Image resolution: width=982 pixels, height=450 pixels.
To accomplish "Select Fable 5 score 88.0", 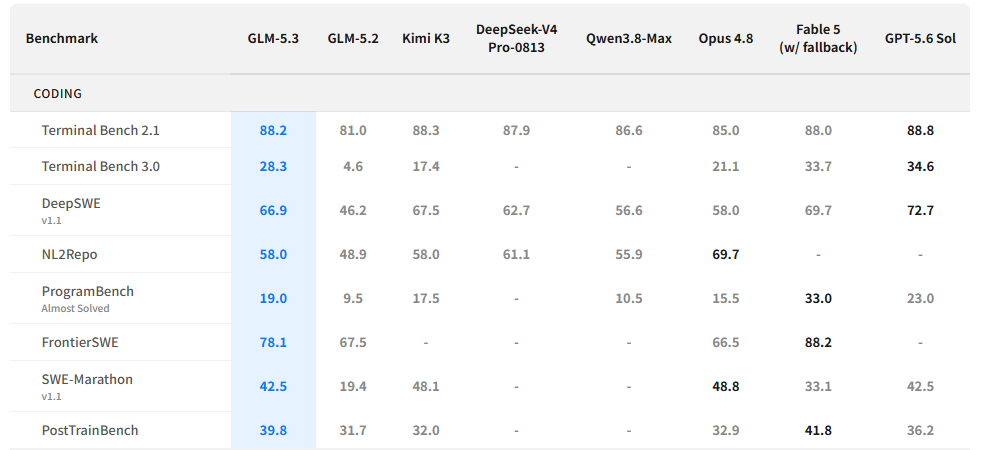I will [819, 130].
